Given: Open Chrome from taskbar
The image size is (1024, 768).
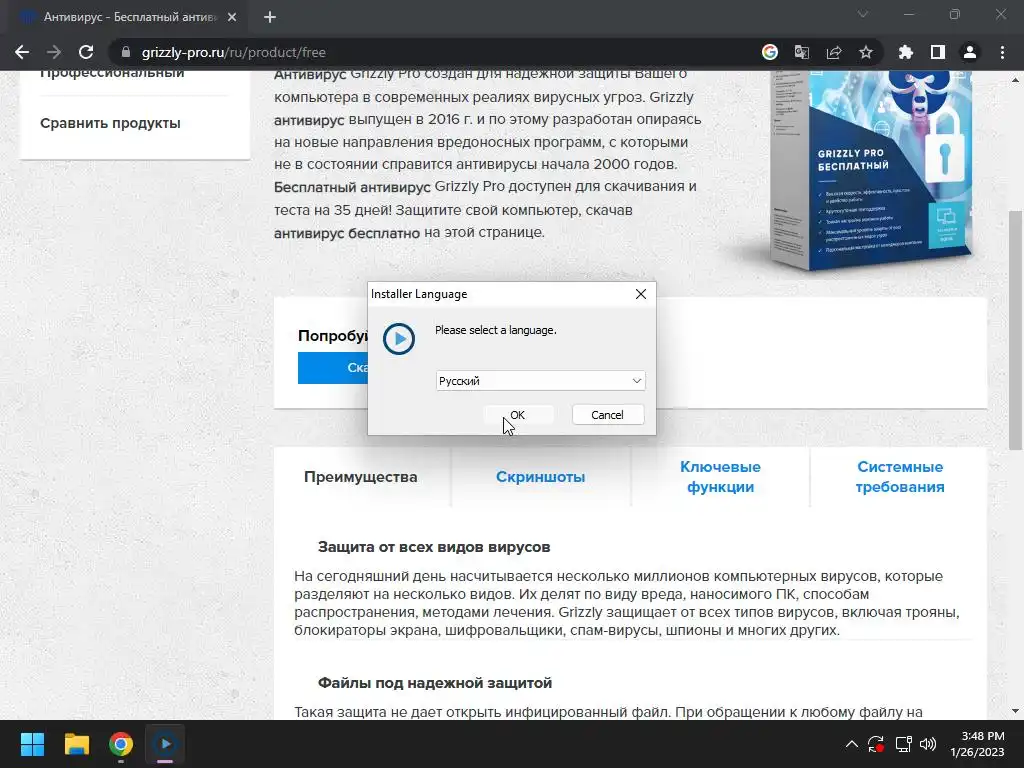Looking at the screenshot, I should (121, 744).
